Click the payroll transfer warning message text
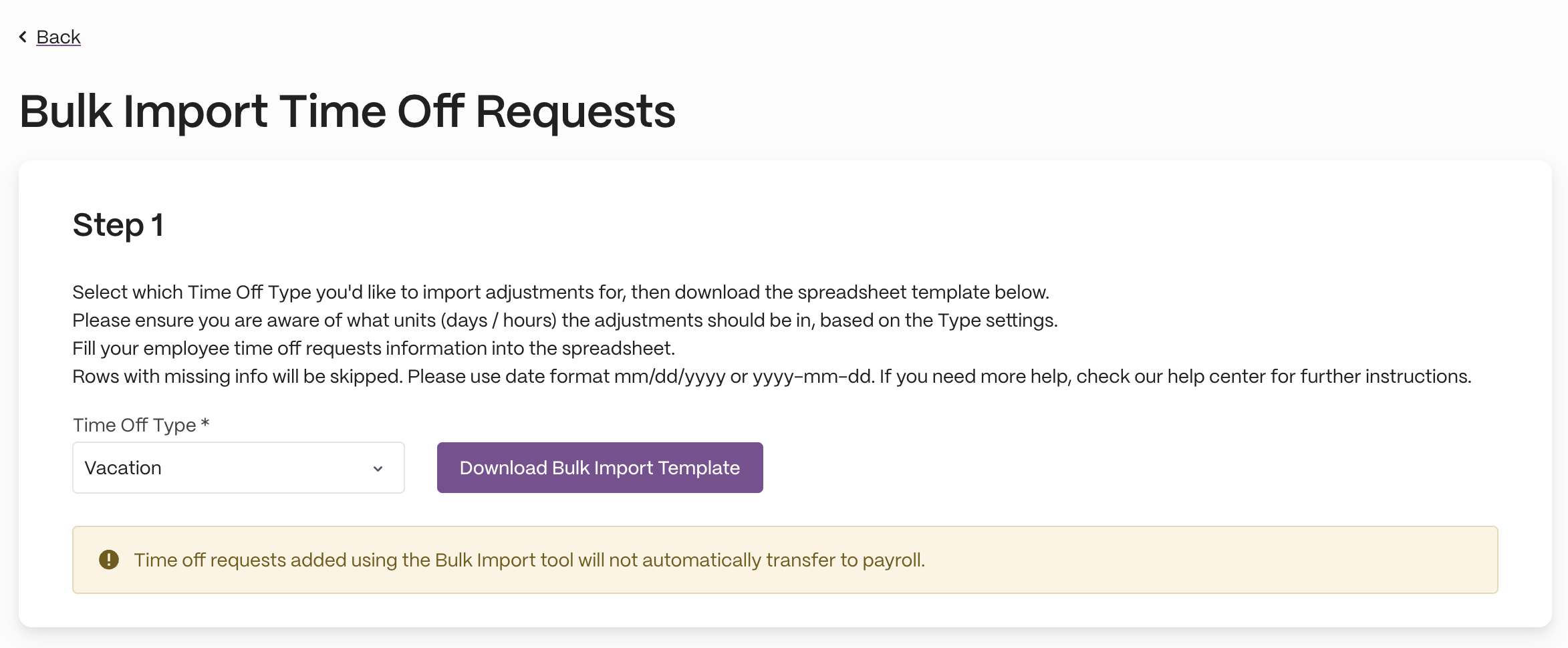The image size is (1568, 648). pos(529,560)
